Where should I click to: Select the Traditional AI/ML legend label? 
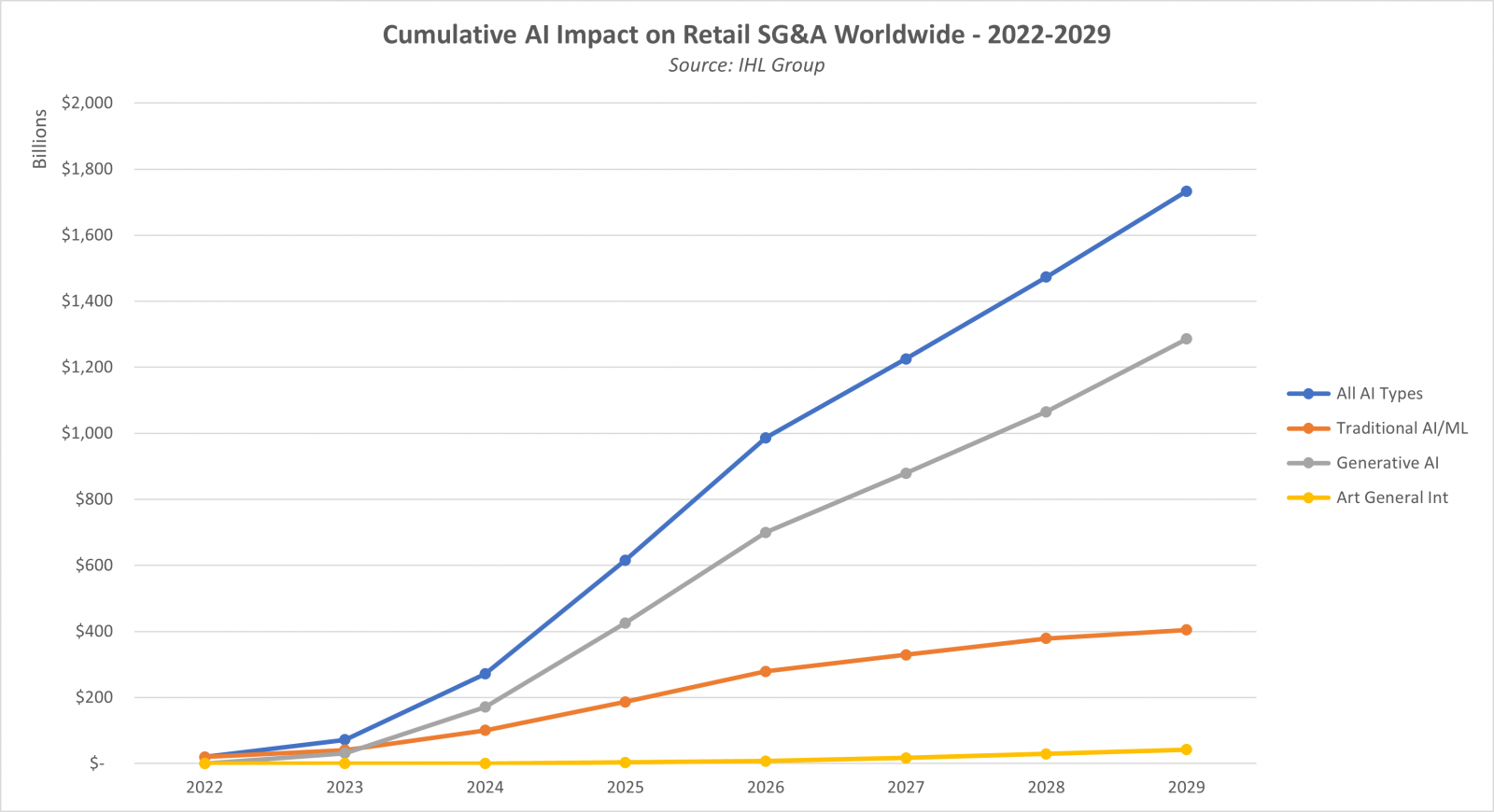1402,428
